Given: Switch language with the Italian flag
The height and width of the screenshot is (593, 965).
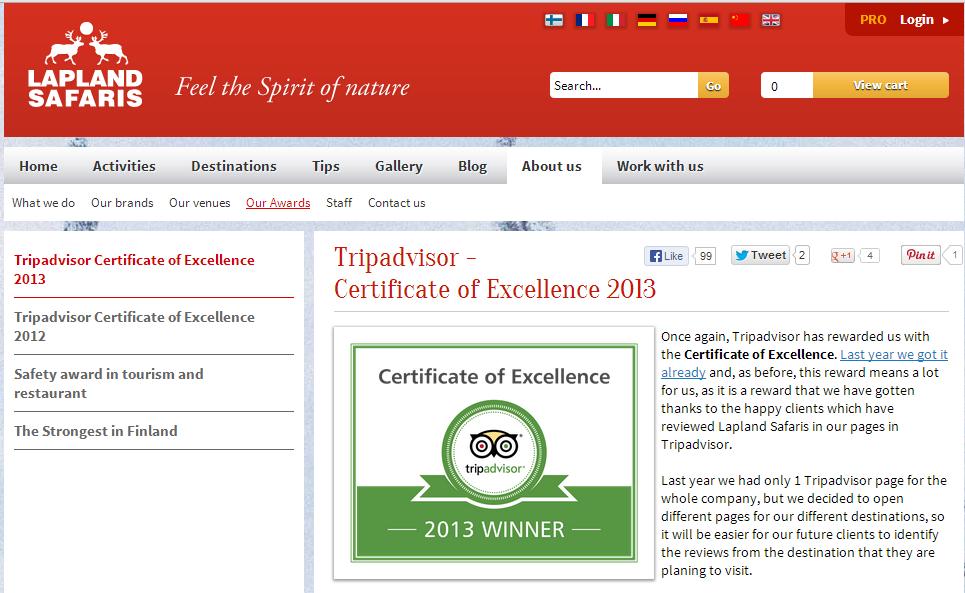Looking at the screenshot, I should click(615, 20).
